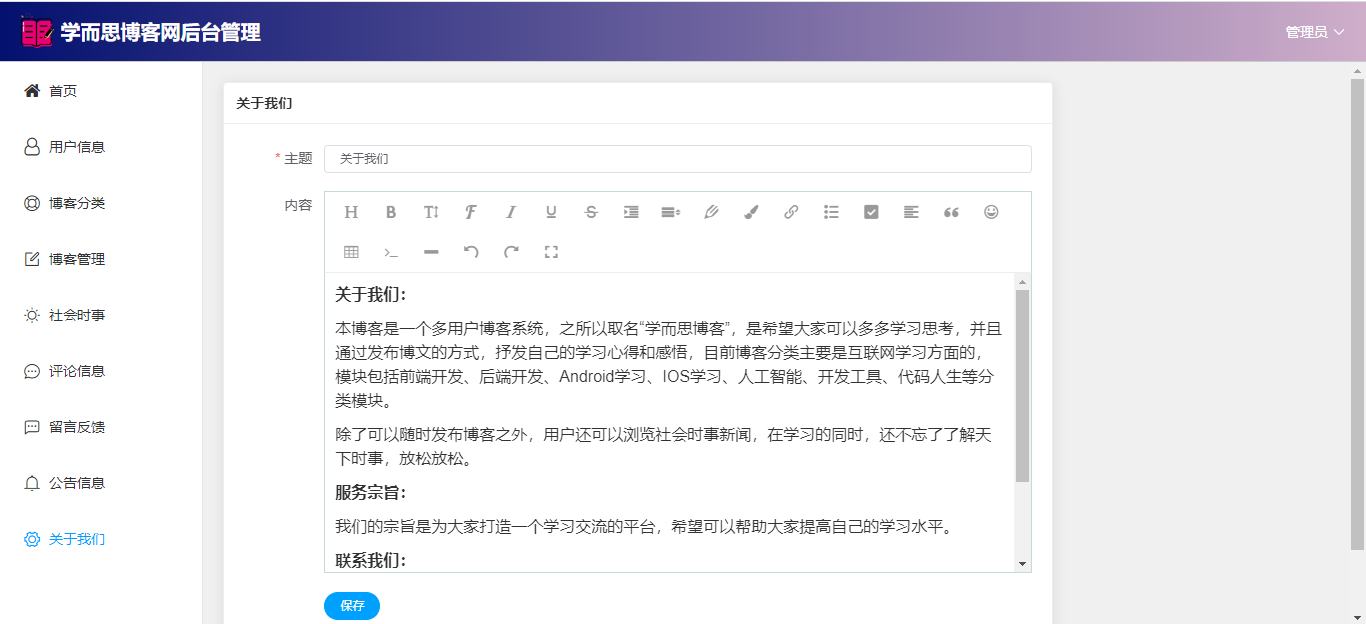Click the insert code block icon
The image size is (1366, 624).
click(x=391, y=252)
